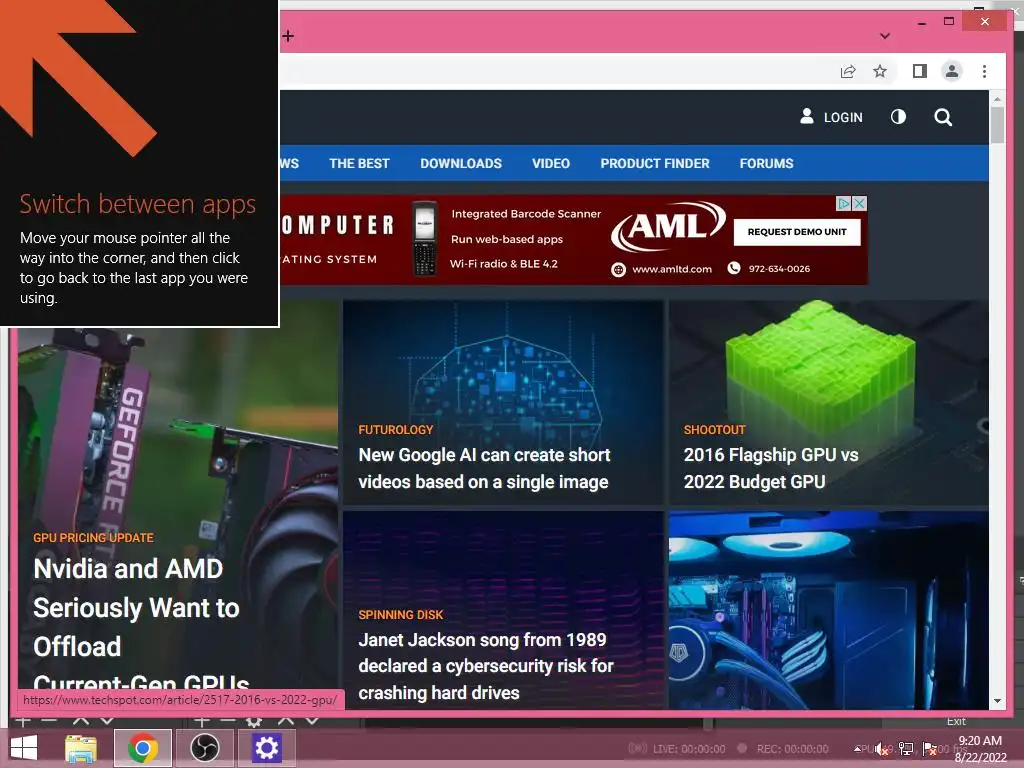Open Chrome tab search chevron
The image size is (1024, 768).
[885, 36]
